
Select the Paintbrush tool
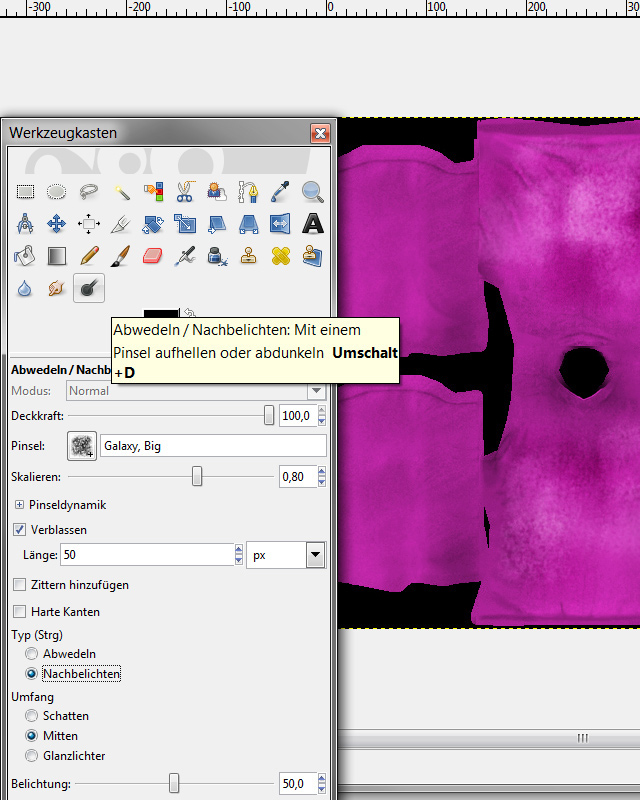(x=121, y=256)
